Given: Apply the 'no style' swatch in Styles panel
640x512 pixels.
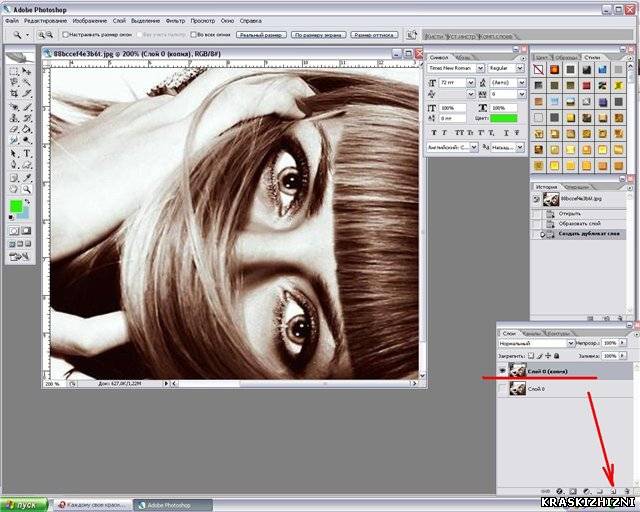Looking at the screenshot, I should click(x=538, y=69).
